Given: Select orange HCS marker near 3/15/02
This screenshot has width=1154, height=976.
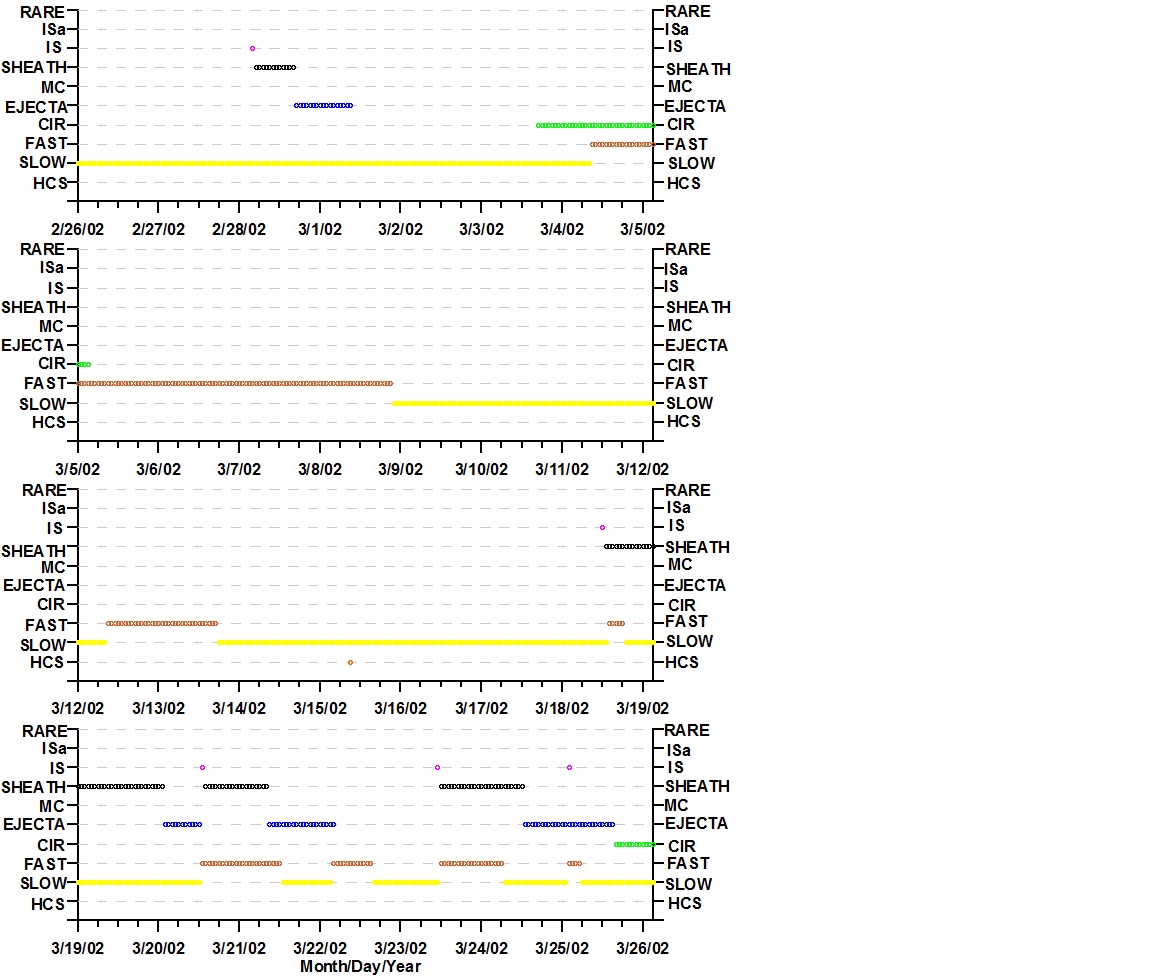Looking at the screenshot, I should click(350, 662).
